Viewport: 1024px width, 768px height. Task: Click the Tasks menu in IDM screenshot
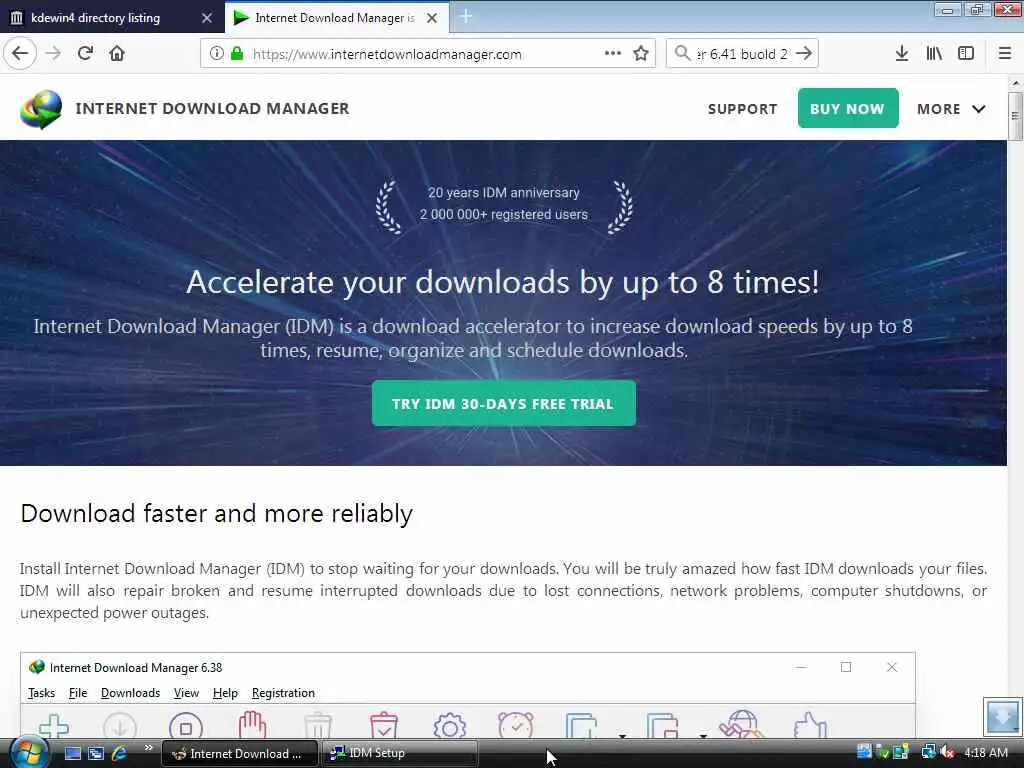(x=41, y=693)
